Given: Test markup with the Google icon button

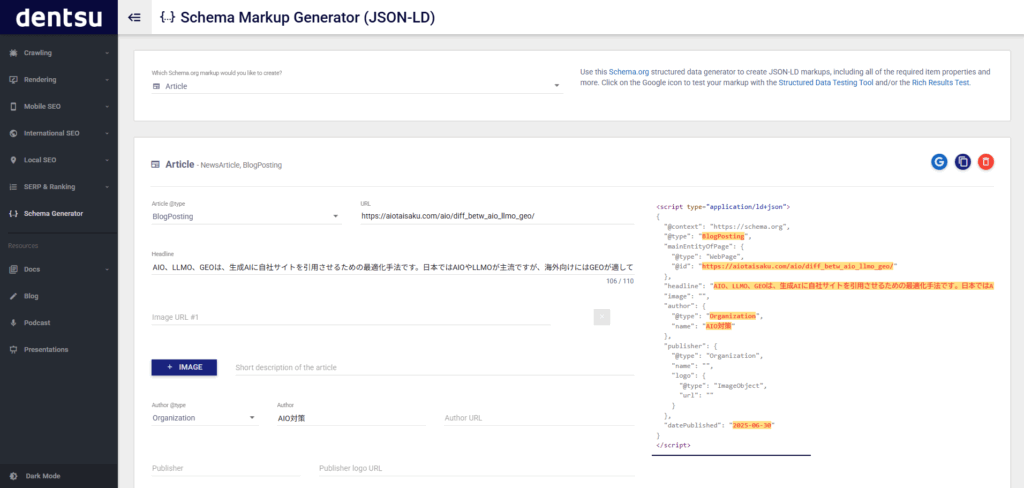Looking at the screenshot, I should pos(939,162).
